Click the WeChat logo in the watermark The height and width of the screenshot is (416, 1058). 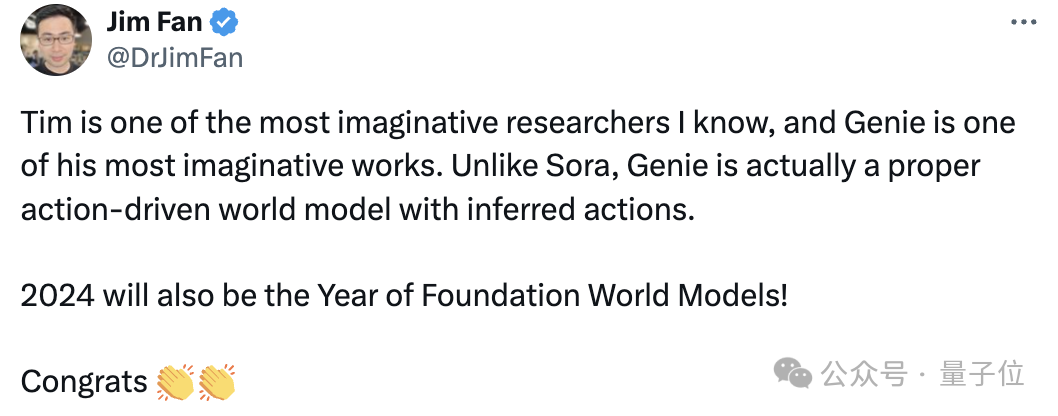coord(800,374)
